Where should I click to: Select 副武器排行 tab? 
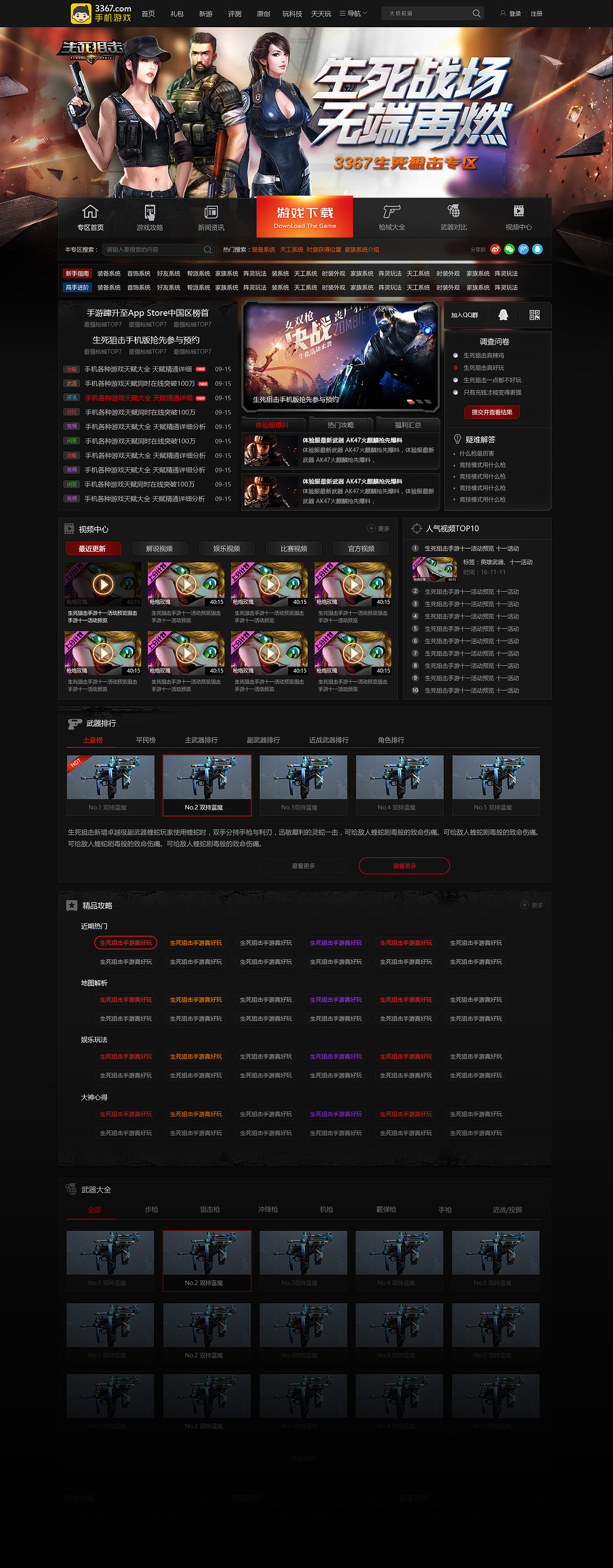click(263, 740)
